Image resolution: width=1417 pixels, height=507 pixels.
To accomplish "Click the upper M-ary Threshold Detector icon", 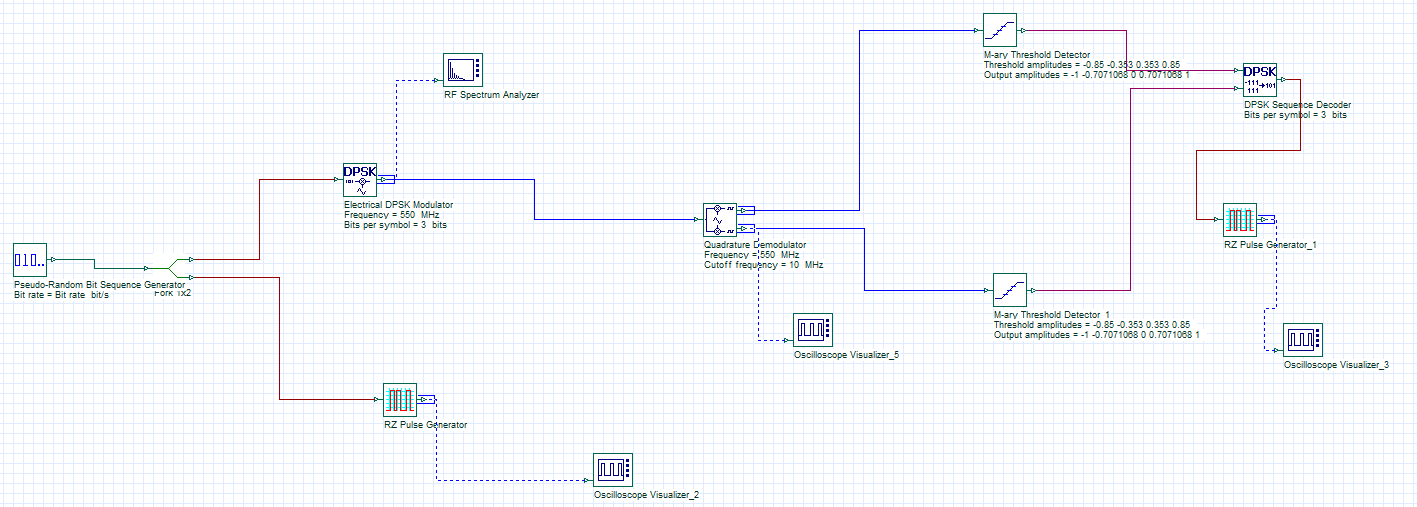I will (999, 30).
